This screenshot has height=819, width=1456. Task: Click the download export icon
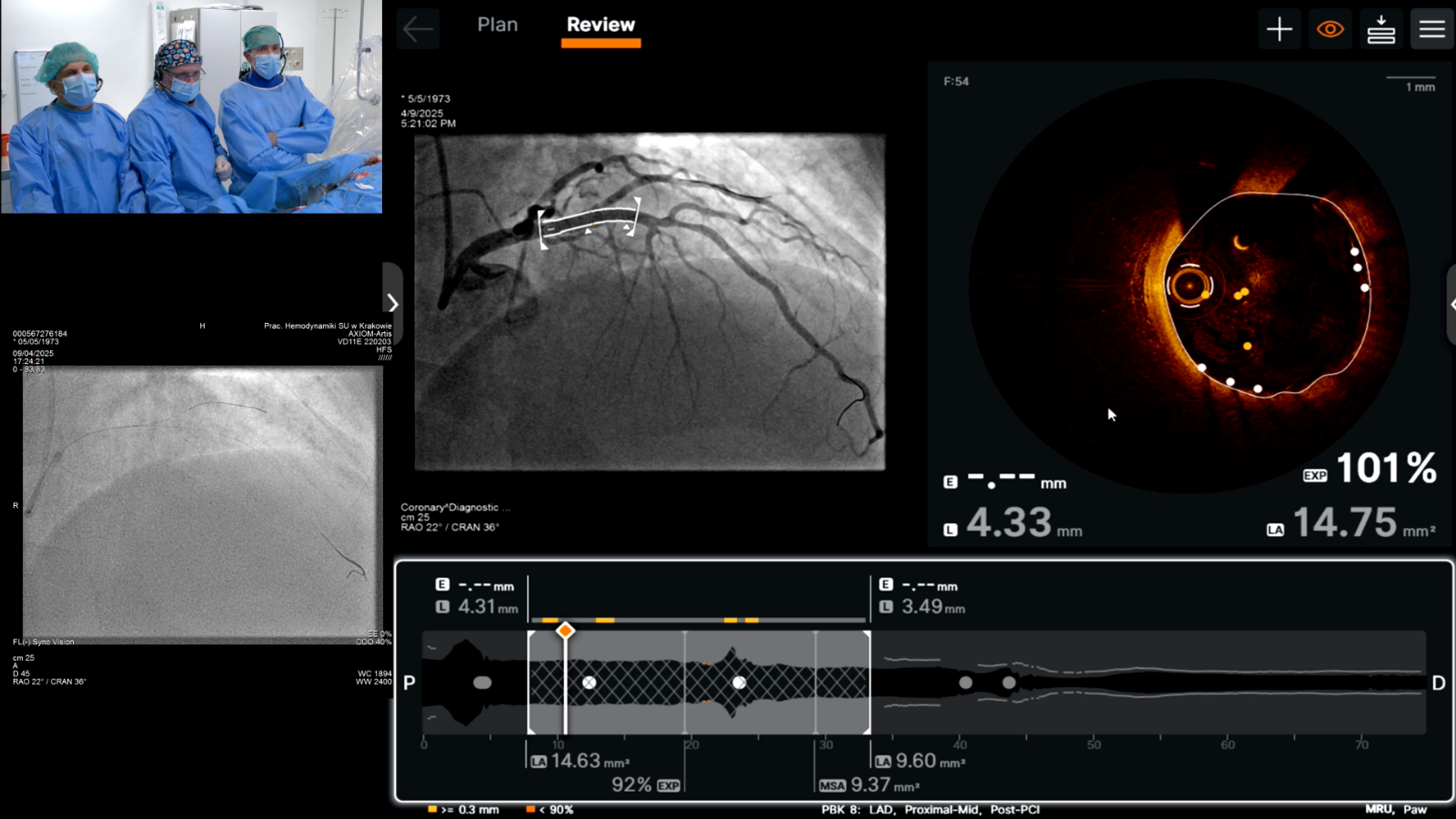1380,29
